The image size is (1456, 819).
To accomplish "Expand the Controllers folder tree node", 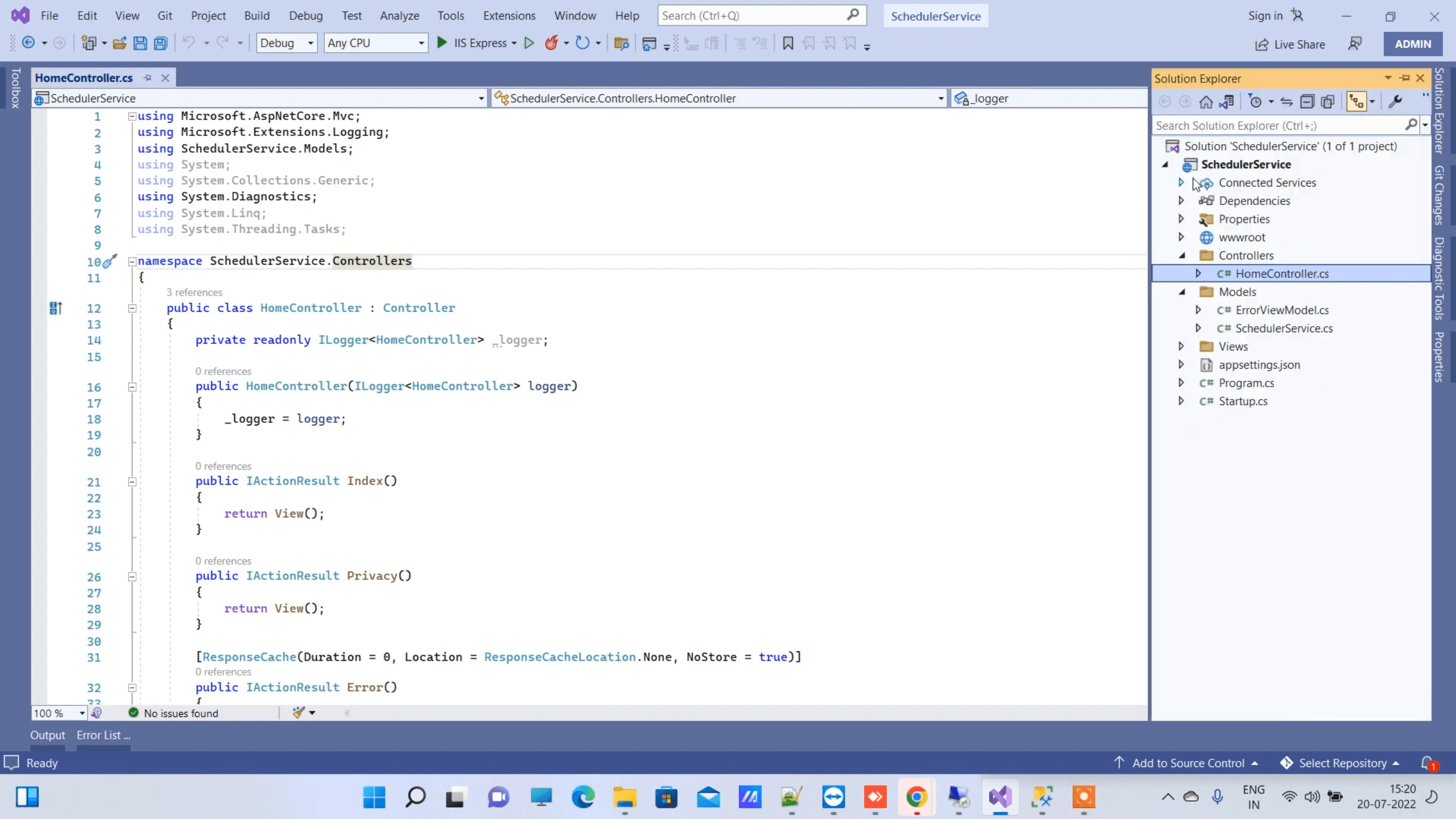I will [1183, 255].
